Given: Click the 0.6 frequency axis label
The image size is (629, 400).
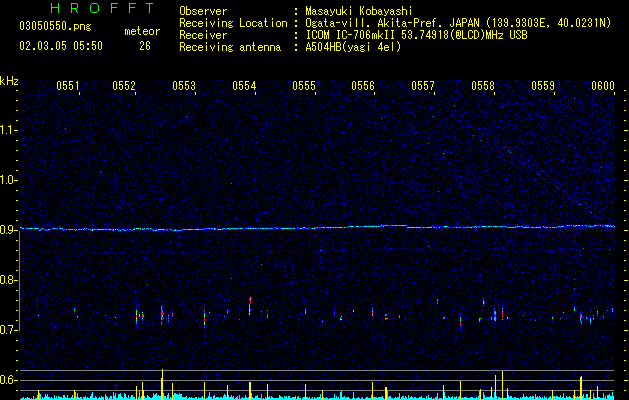Looking at the screenshot, I should click(8, 380).
